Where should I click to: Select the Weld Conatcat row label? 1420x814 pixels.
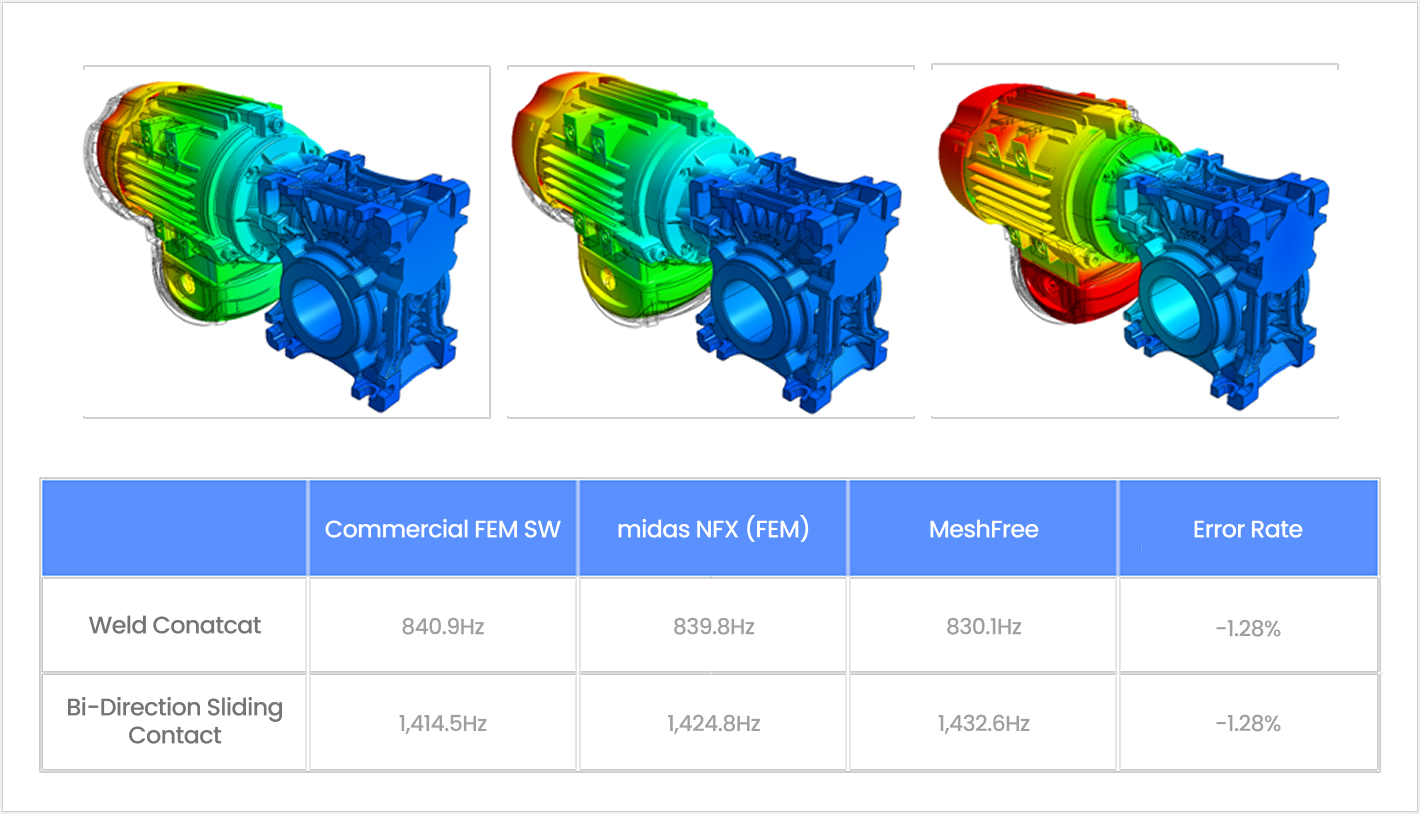click(175, 626)
